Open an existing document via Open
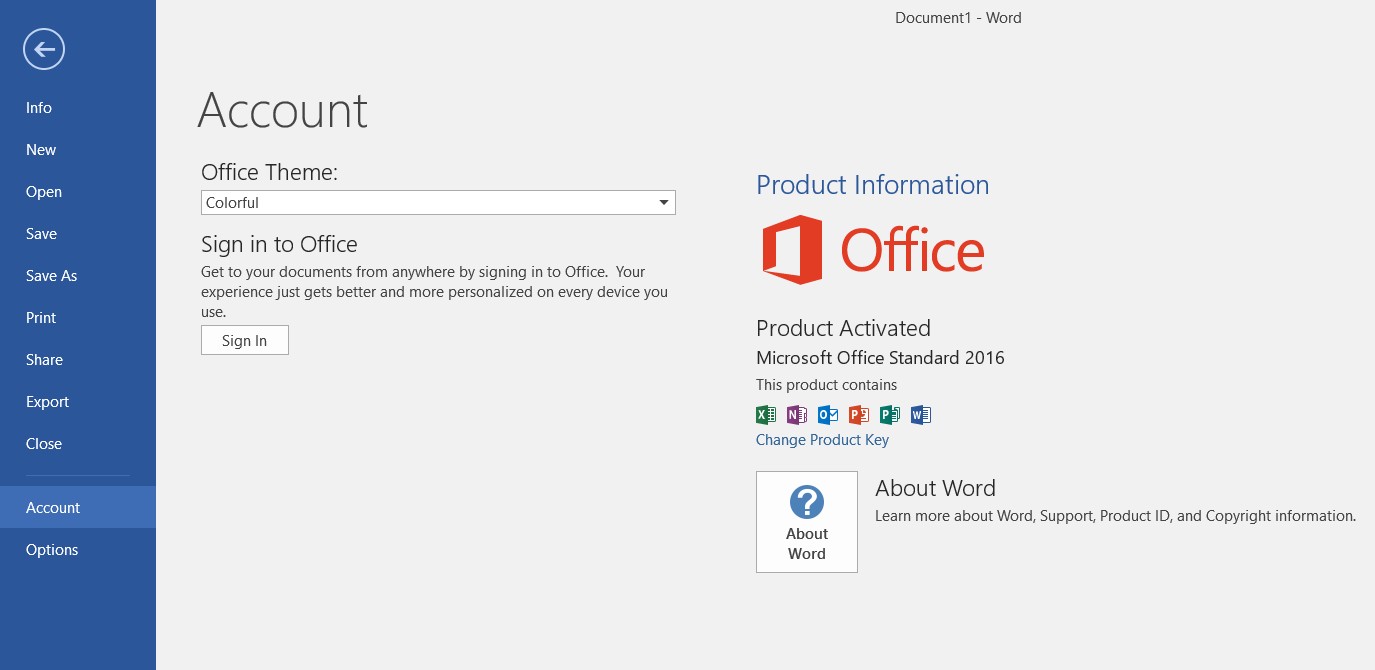 tap(44, 191)
